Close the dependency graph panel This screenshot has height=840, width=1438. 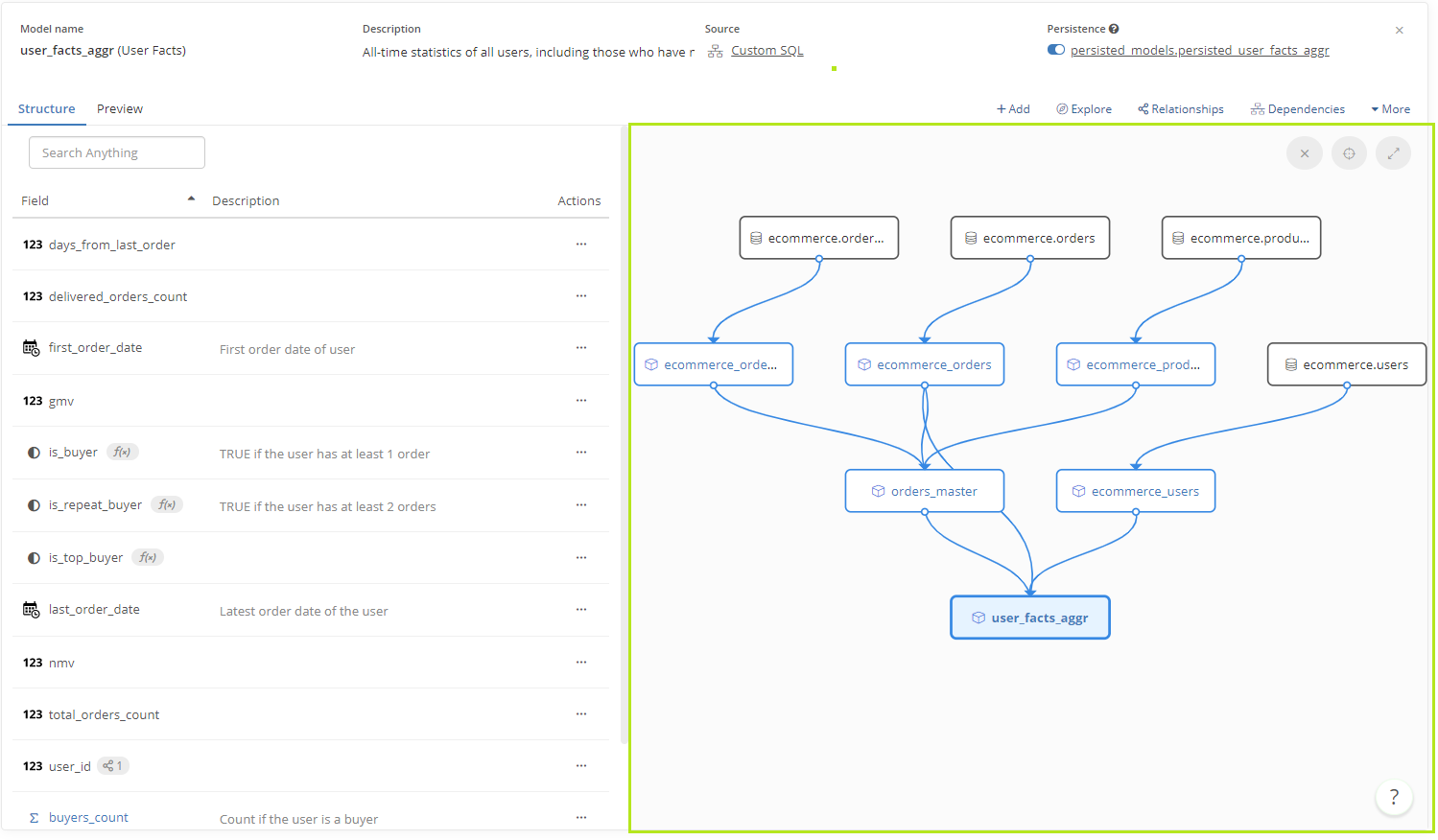click(1304, 153)
